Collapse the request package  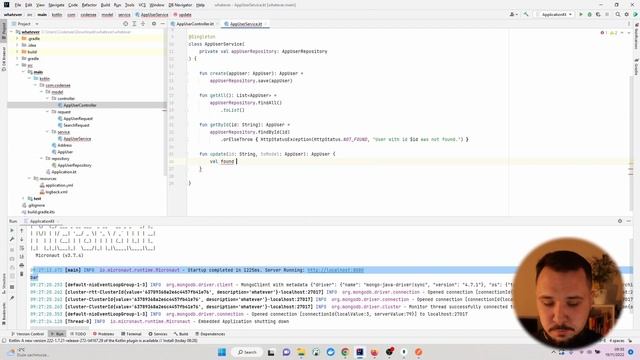click(x=47, y=111)
